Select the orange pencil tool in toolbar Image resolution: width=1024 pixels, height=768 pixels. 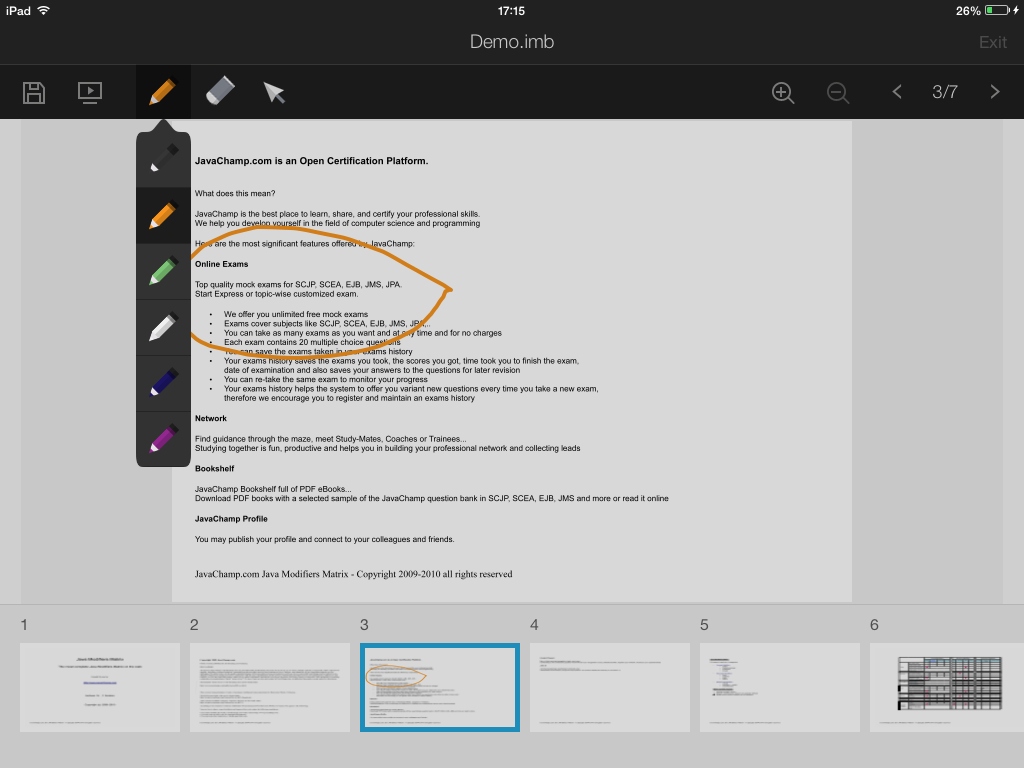(163, 91)
